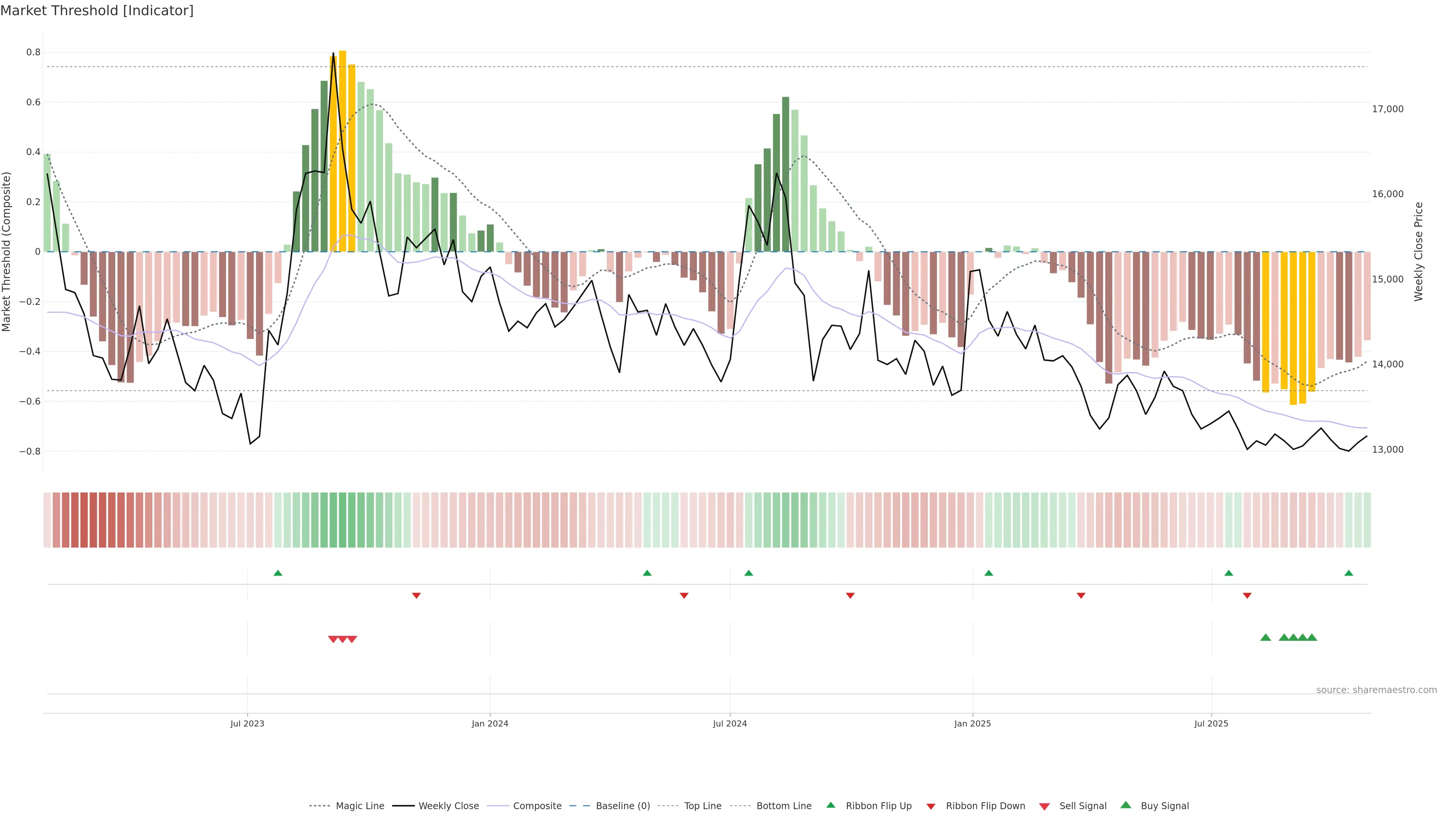Viewport: 1456px width, 819px height.
Task: Click the Ribbon Flip Up legend triangle
Action: click(x=830, y=805)
